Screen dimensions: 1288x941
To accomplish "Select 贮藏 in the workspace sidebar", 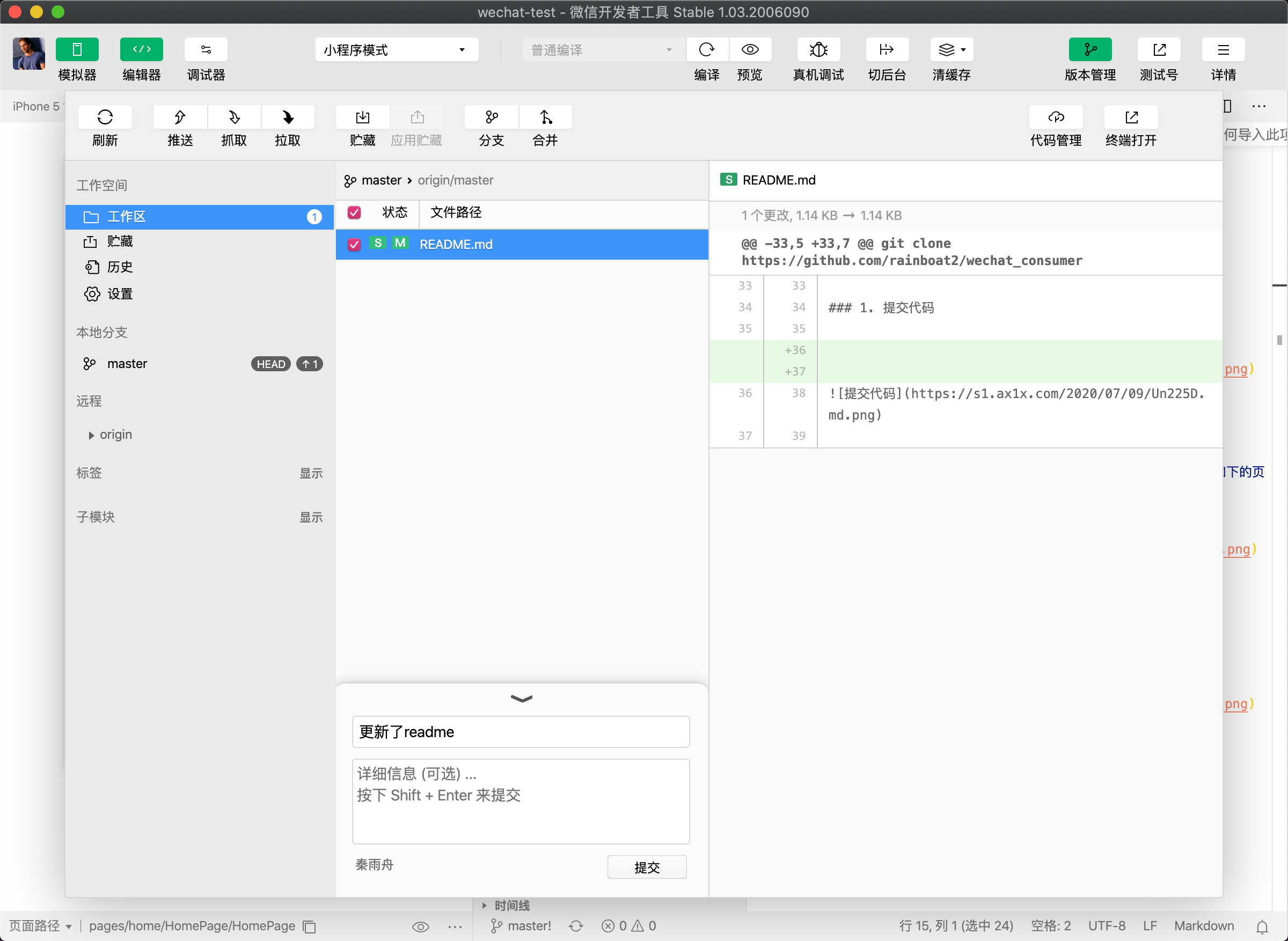I will (200, 241).
